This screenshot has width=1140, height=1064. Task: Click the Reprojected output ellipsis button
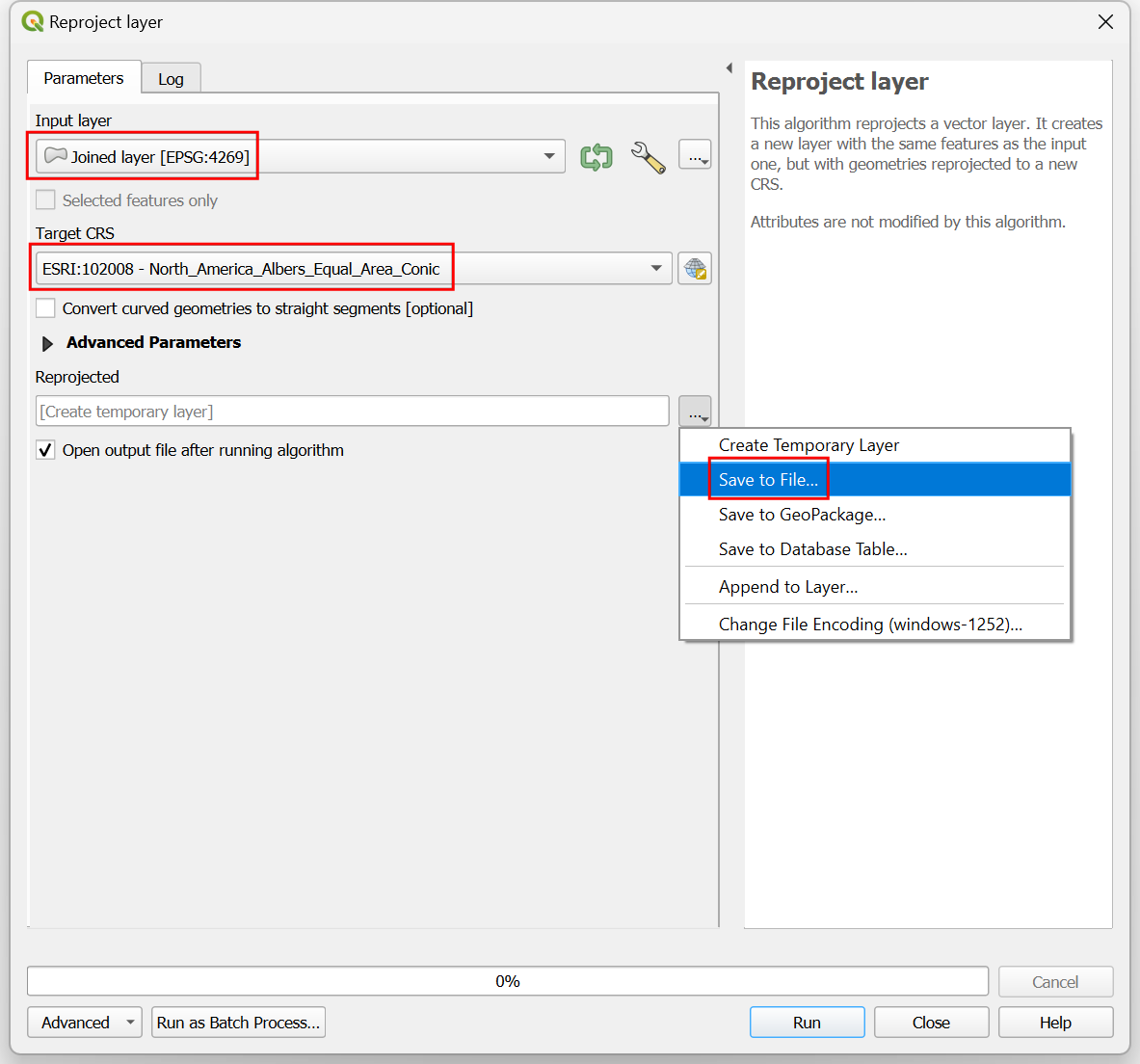pos(695,412)
